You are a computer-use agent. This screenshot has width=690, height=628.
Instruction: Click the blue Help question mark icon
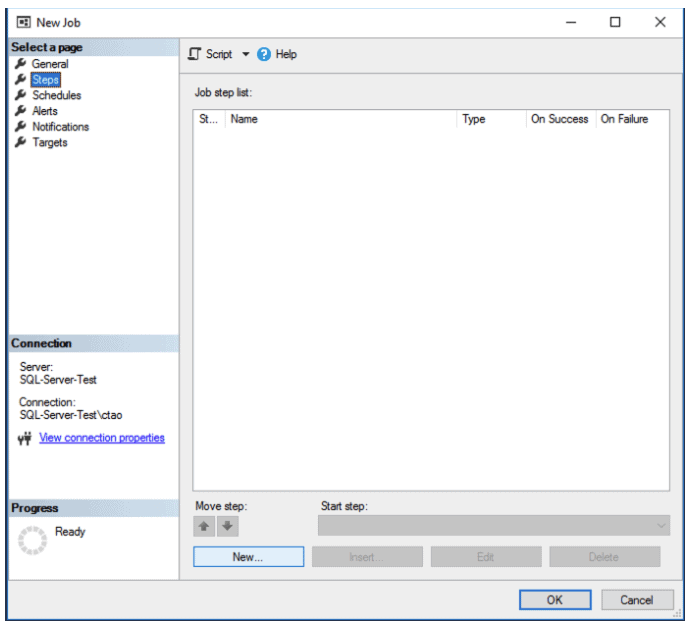coord(264,54)
